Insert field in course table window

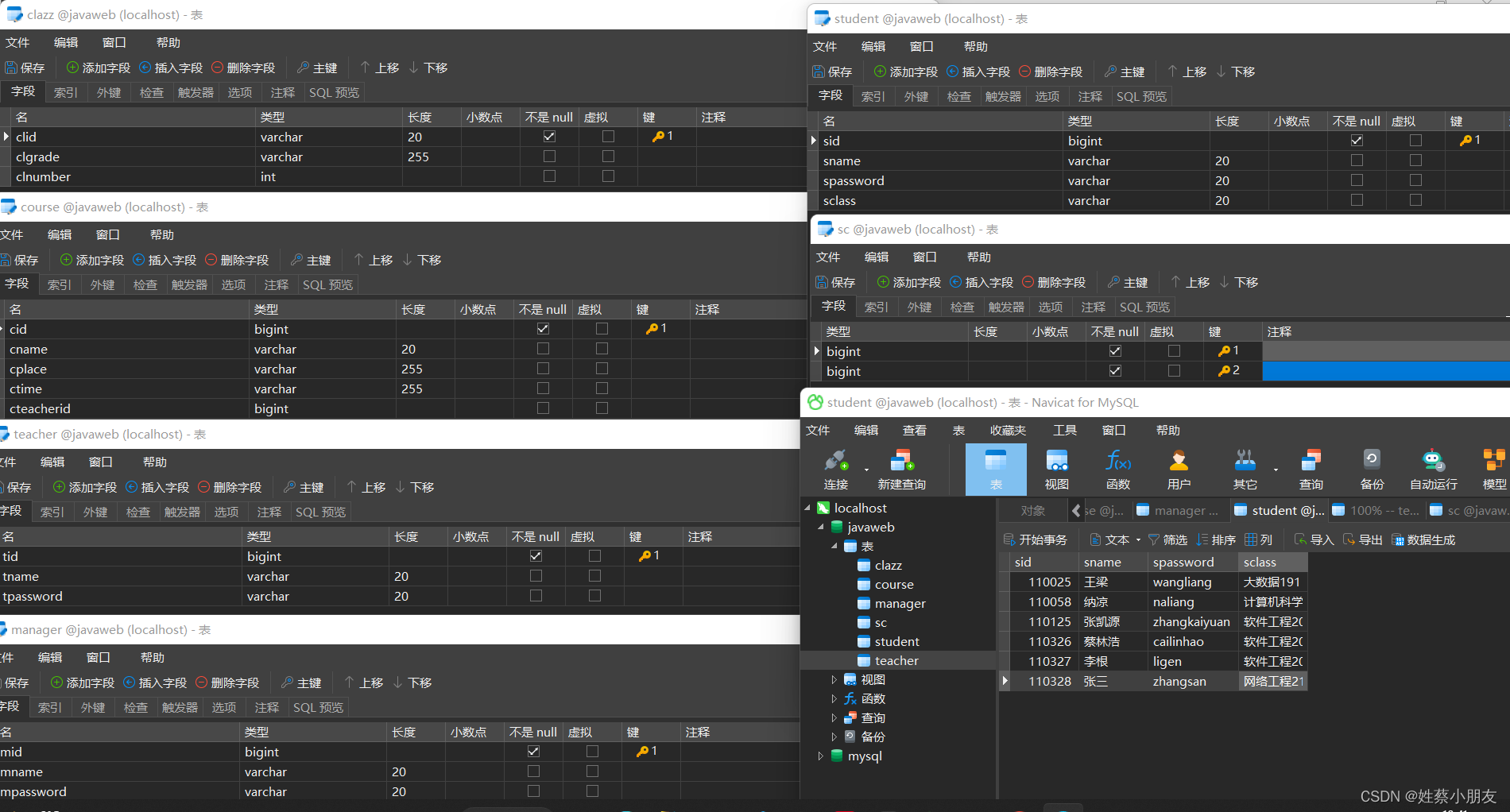[165, 260]
